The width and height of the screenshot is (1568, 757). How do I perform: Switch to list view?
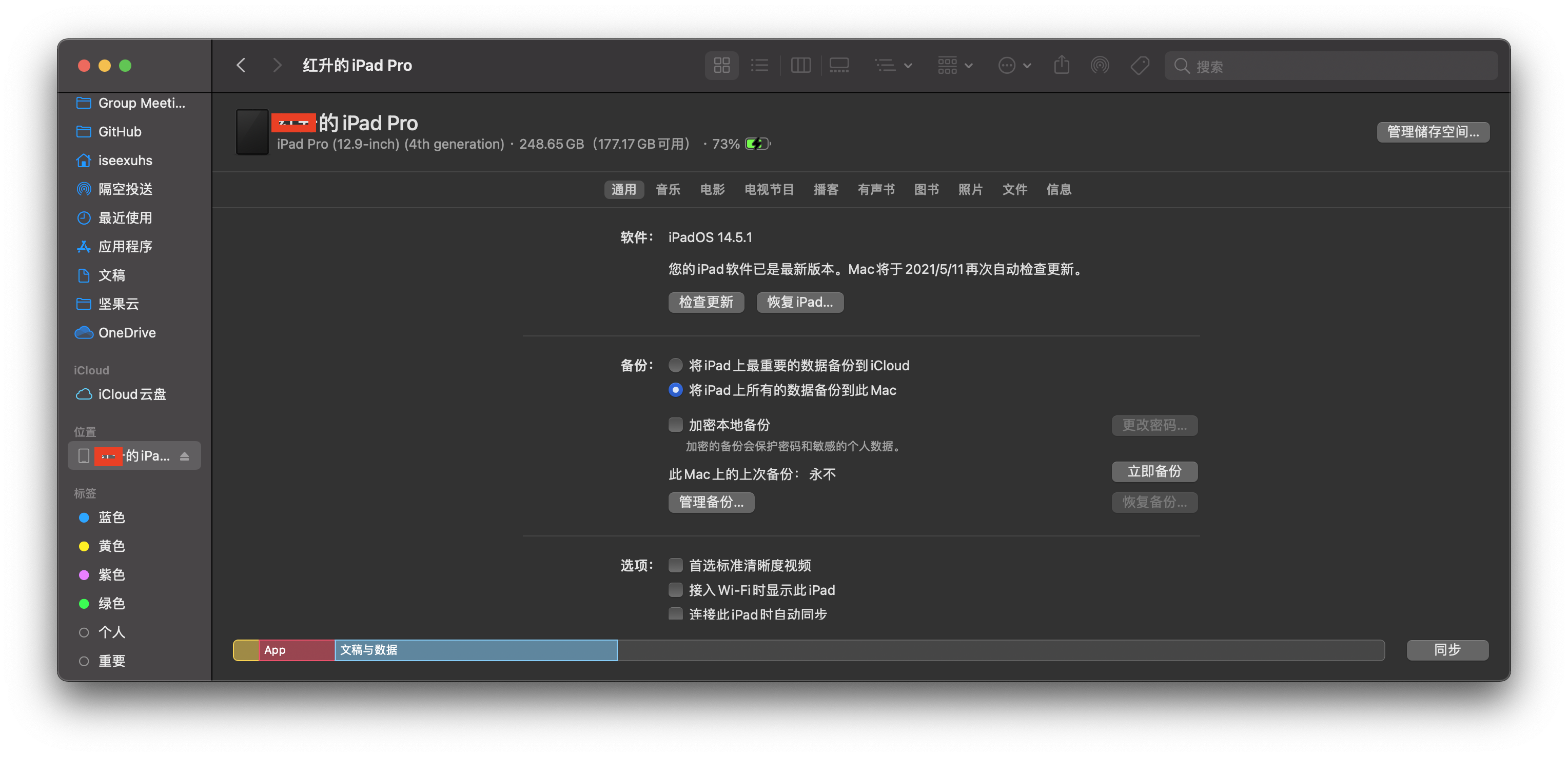[x=760, y=65]
